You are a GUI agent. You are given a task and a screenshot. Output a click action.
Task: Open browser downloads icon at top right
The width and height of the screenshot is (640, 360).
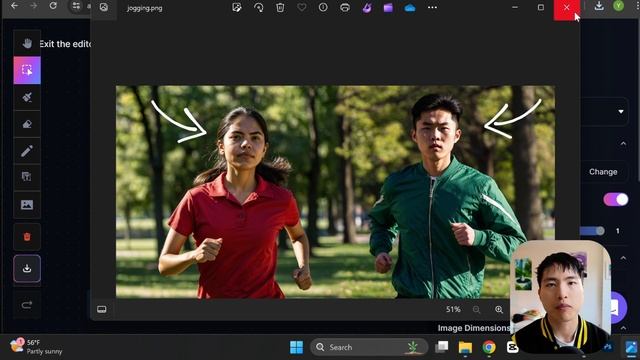599,6
